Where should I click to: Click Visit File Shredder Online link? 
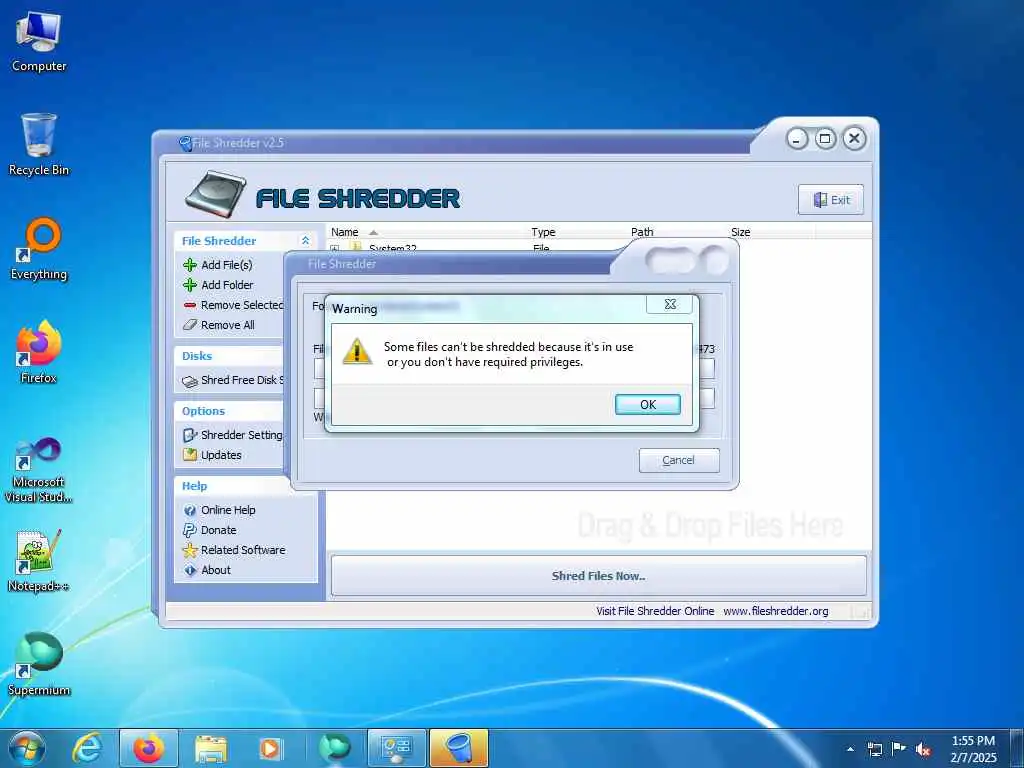655,611
